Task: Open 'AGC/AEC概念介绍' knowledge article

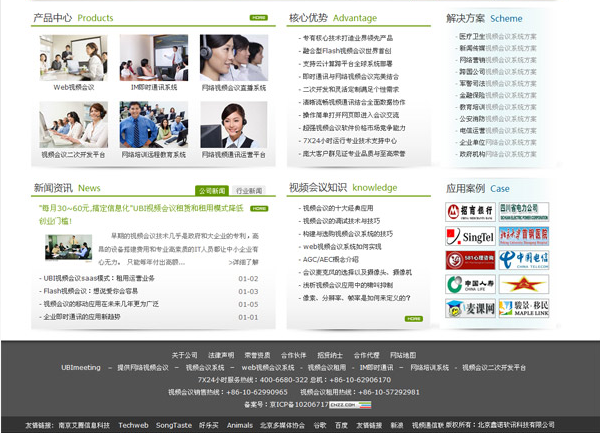Action: tap(335, 258)
